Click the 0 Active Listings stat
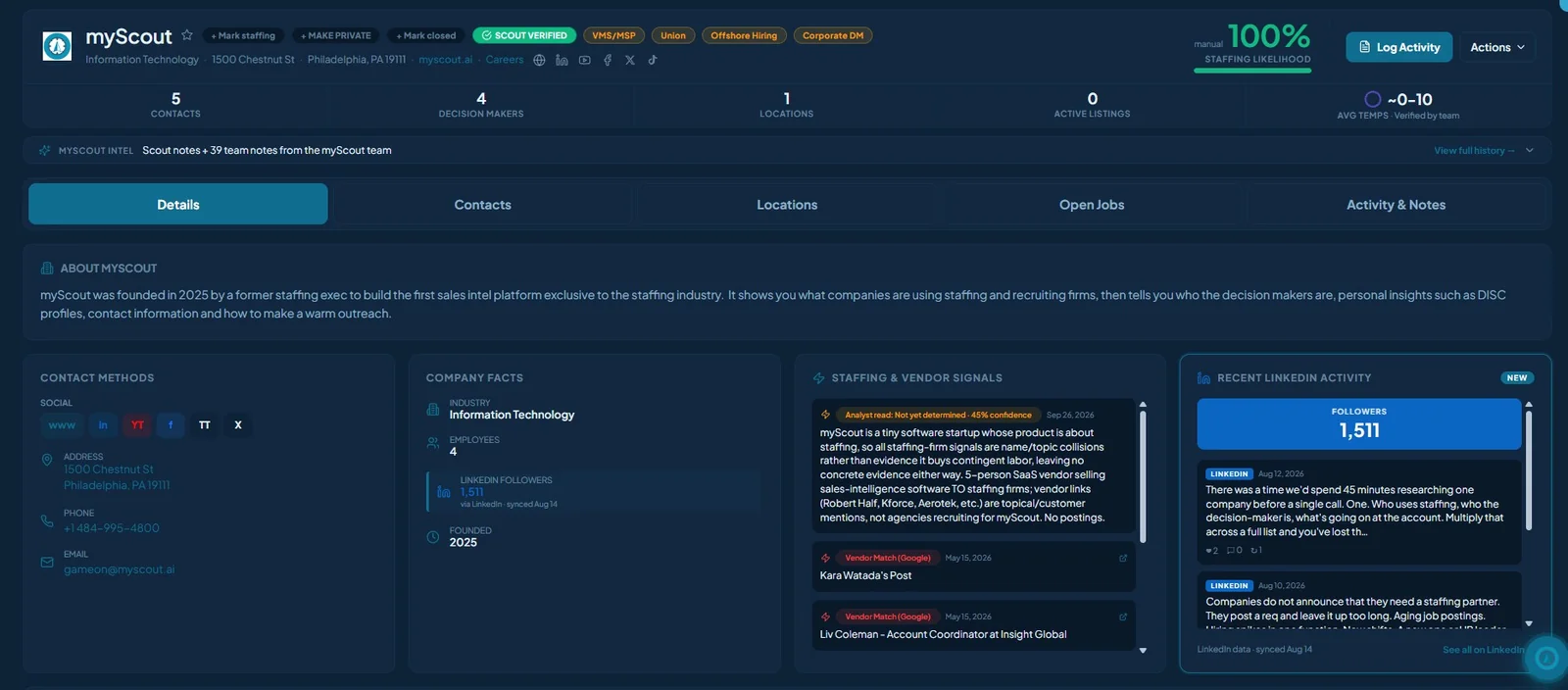 (1093, 105)
